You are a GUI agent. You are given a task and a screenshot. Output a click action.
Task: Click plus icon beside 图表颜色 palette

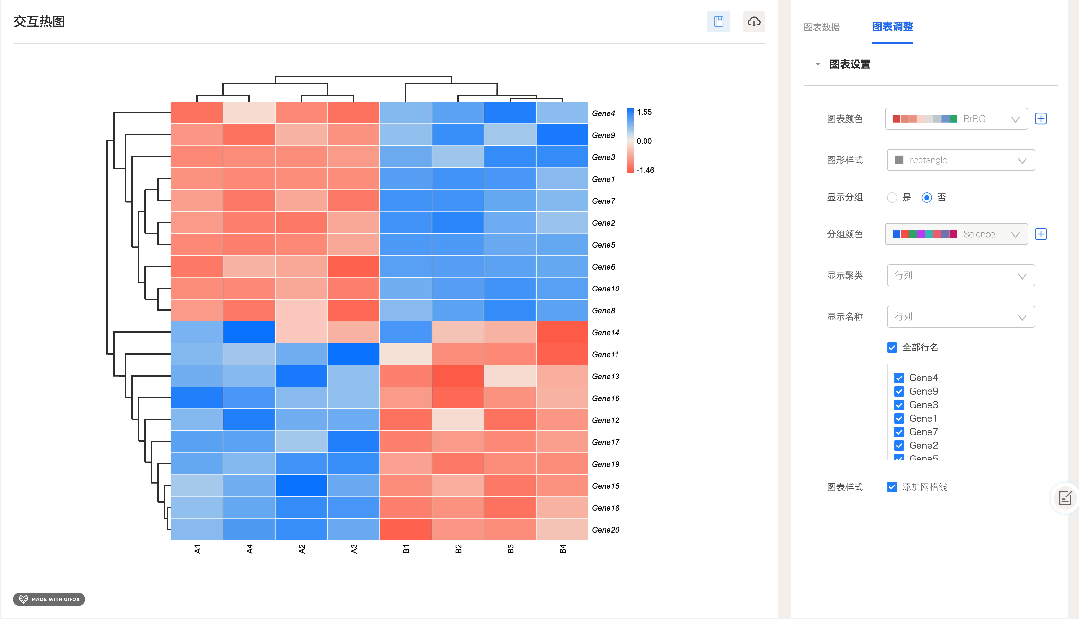coord(1041,118)
